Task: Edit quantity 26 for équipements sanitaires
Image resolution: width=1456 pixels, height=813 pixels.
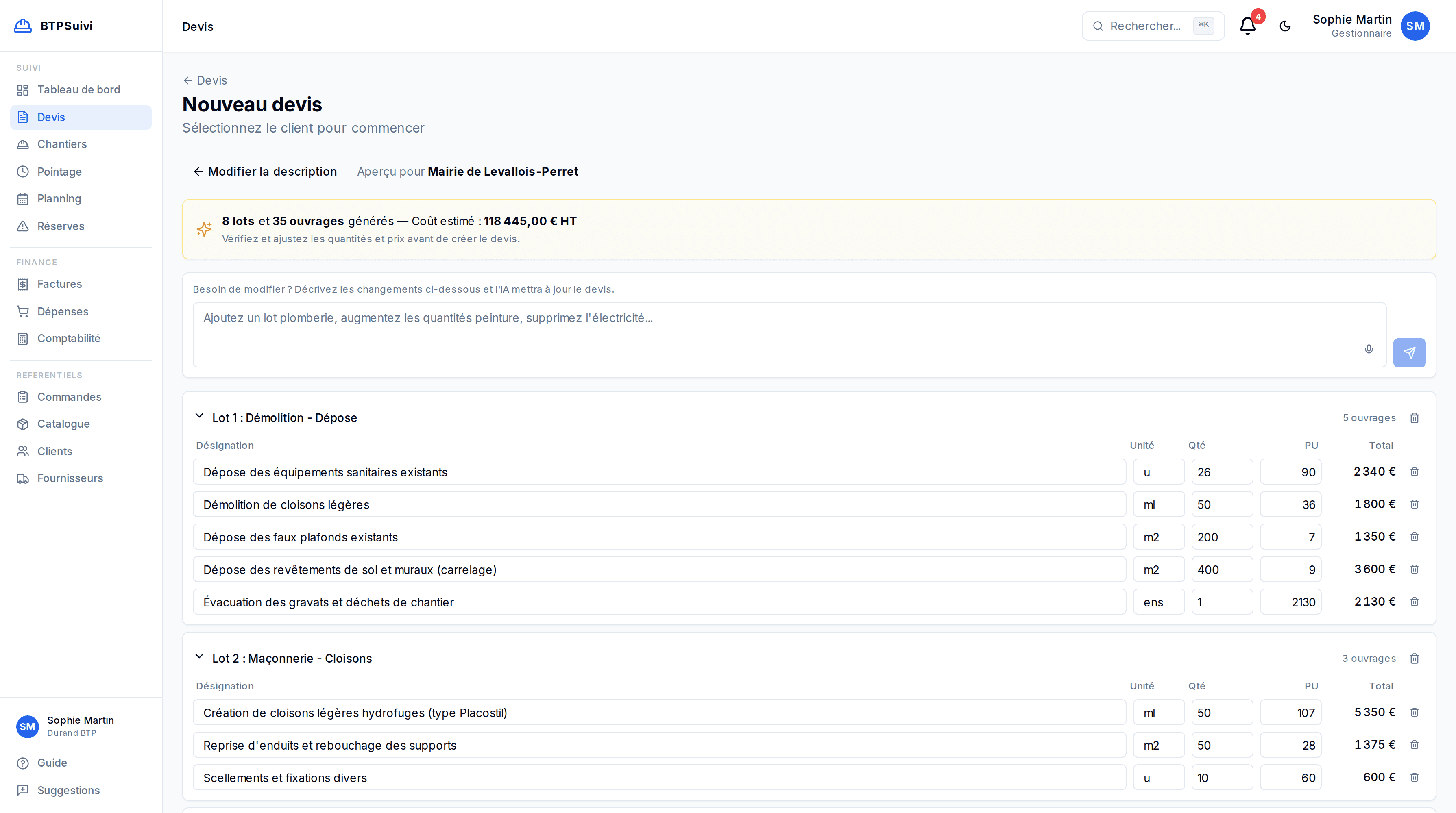Action: (1222, 472)
